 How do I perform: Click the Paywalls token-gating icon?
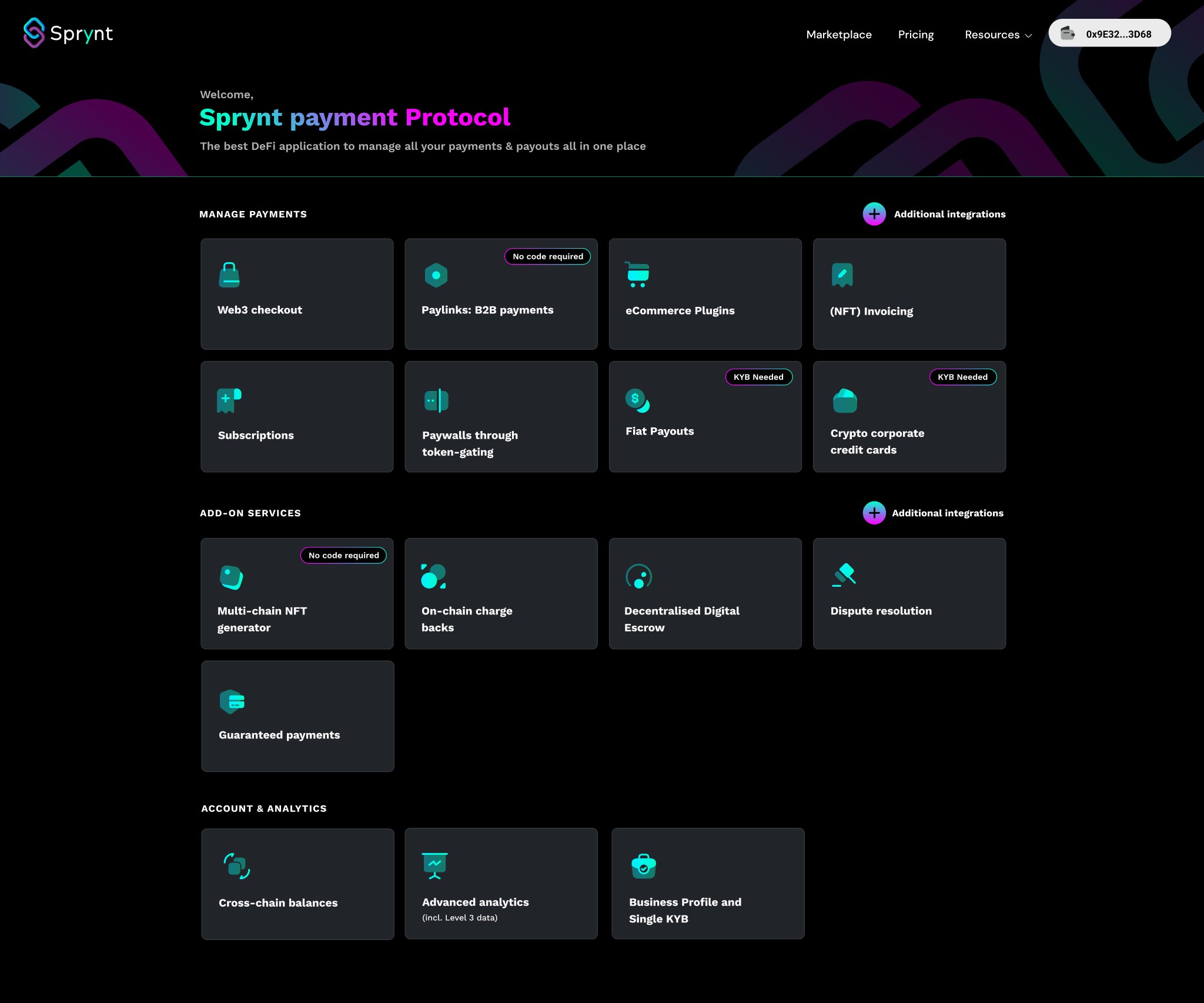point(436,400)
